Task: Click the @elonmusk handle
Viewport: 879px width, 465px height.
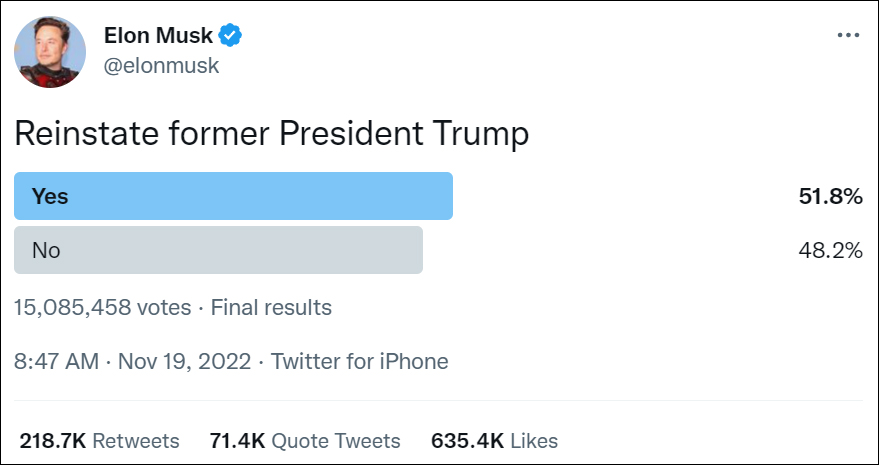Action: coord(161,66)
